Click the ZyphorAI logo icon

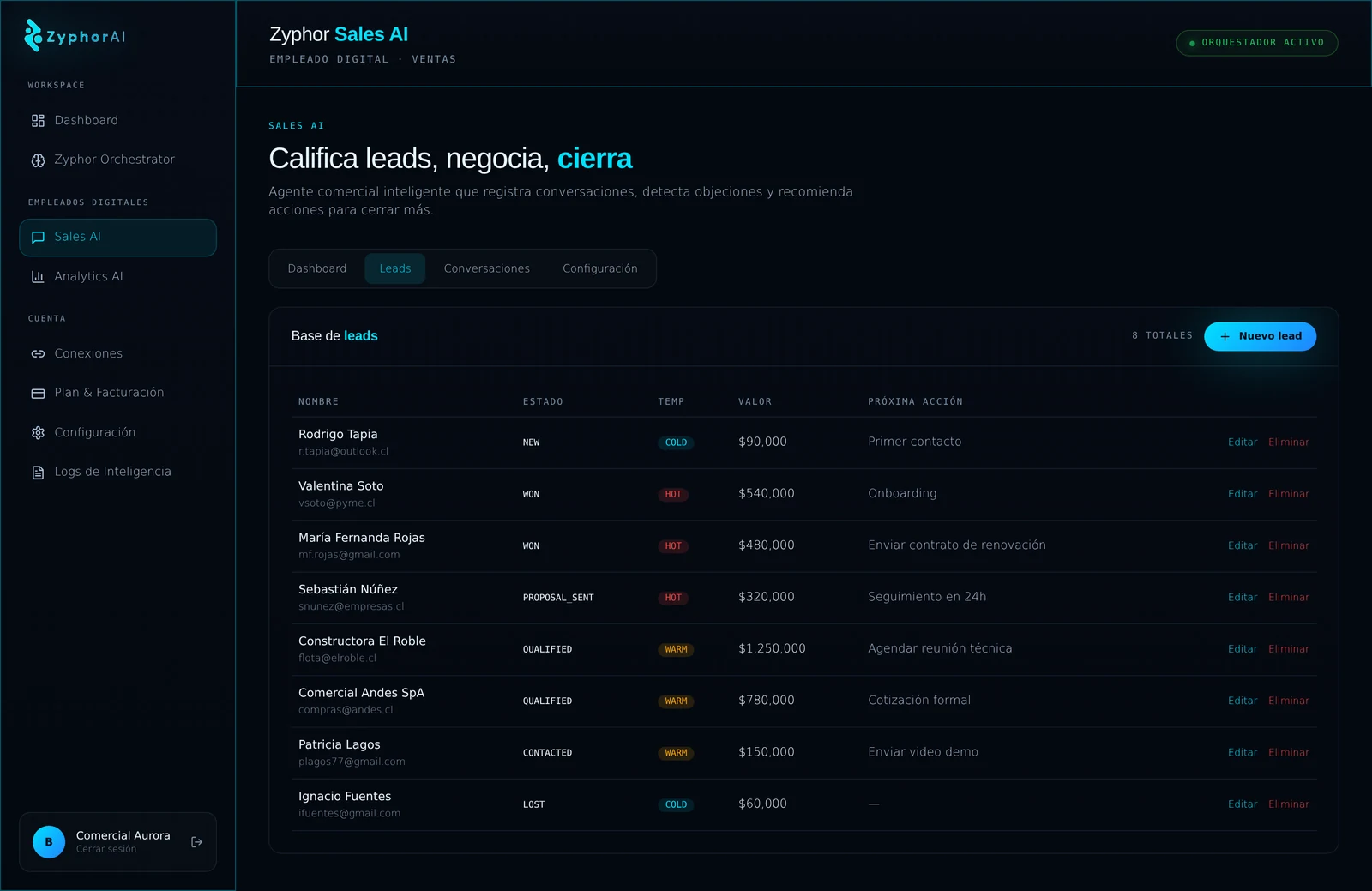[x=33, y=36]
